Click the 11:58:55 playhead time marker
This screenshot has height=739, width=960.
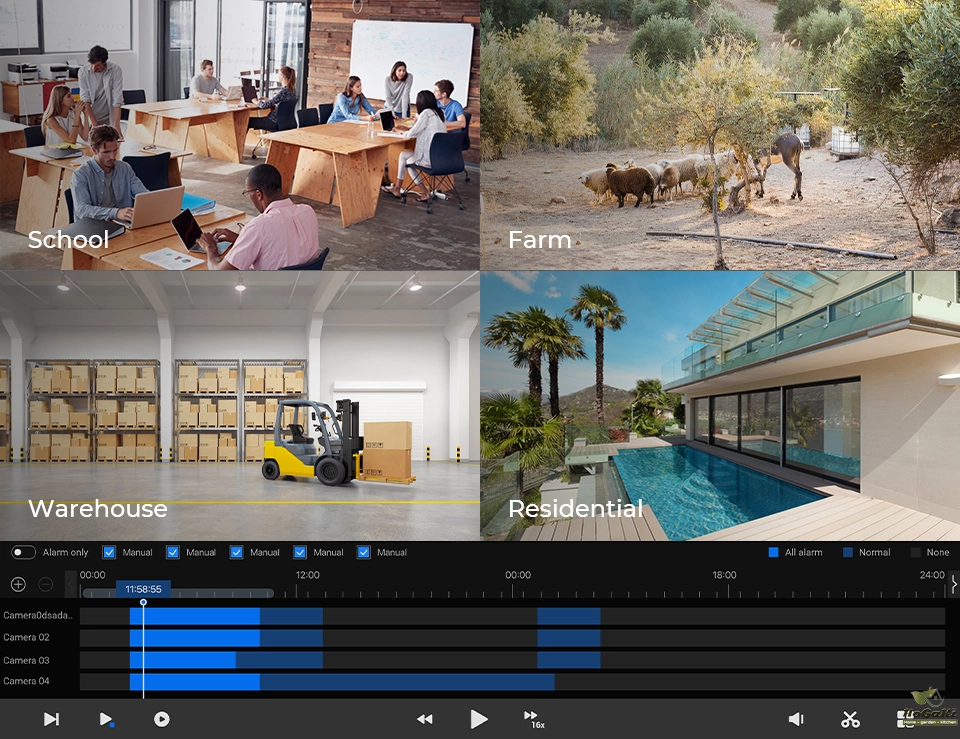143,589
